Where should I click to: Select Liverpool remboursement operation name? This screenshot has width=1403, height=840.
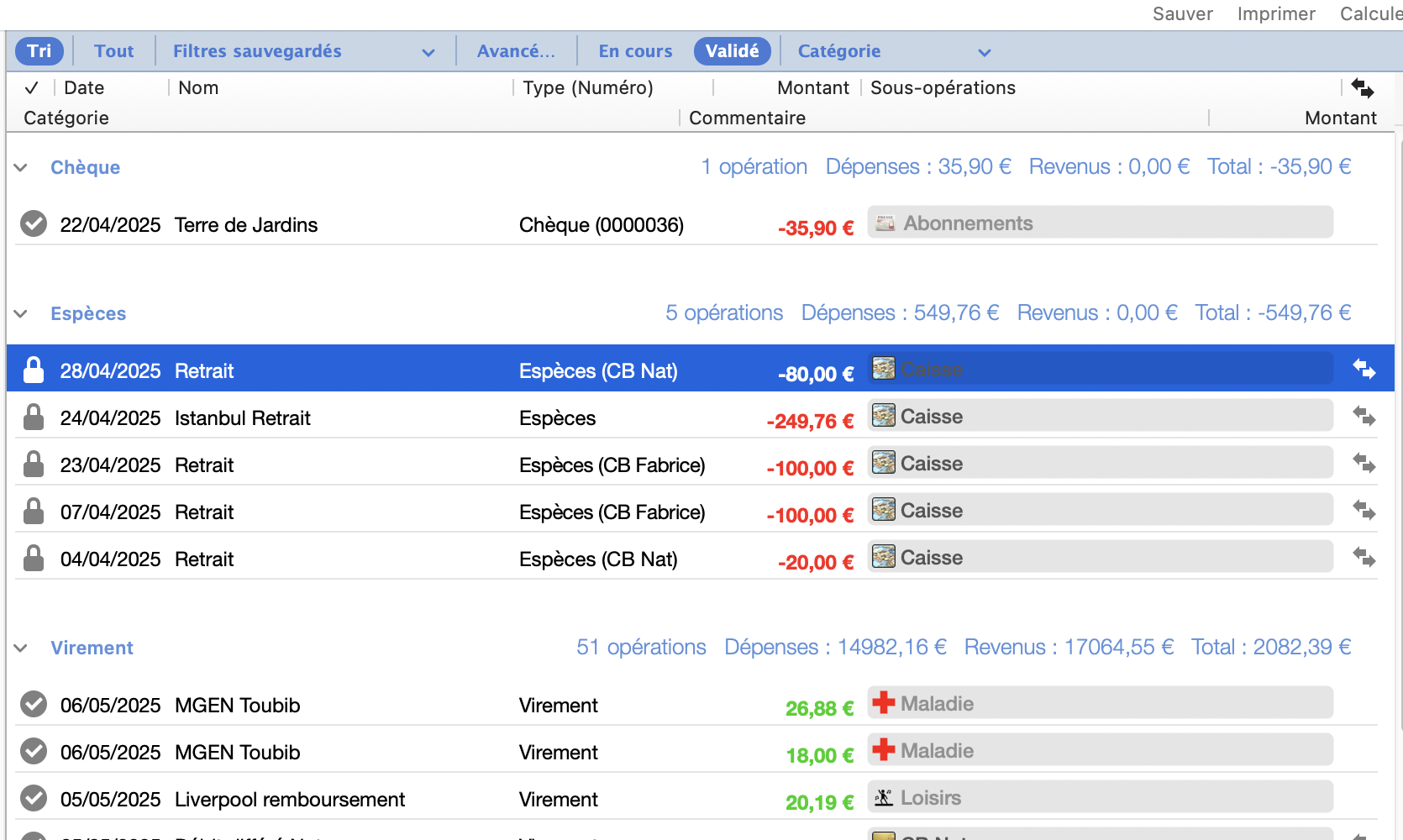(x=290, y=800)
